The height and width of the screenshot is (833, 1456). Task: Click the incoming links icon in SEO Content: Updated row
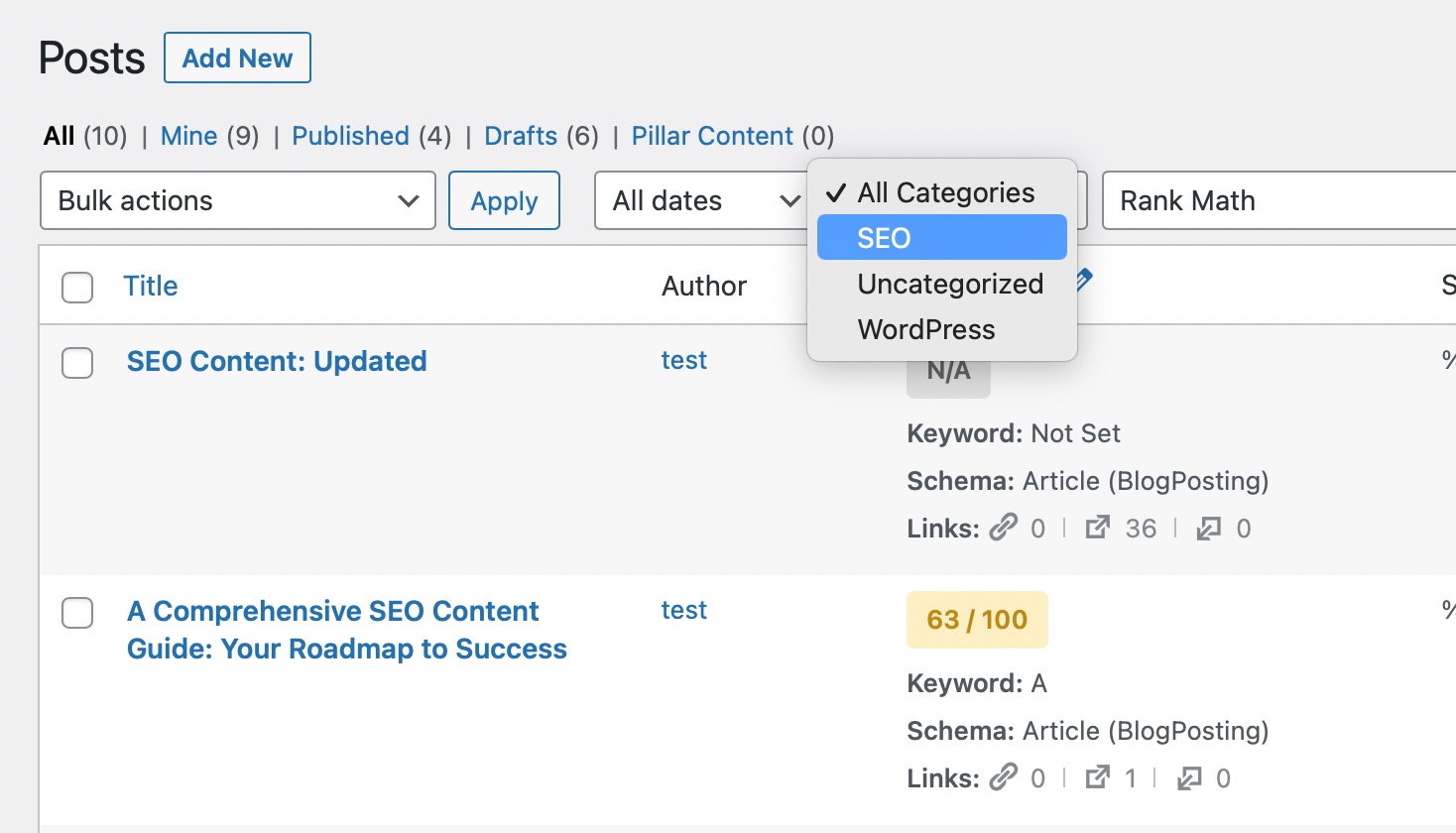1208,529
